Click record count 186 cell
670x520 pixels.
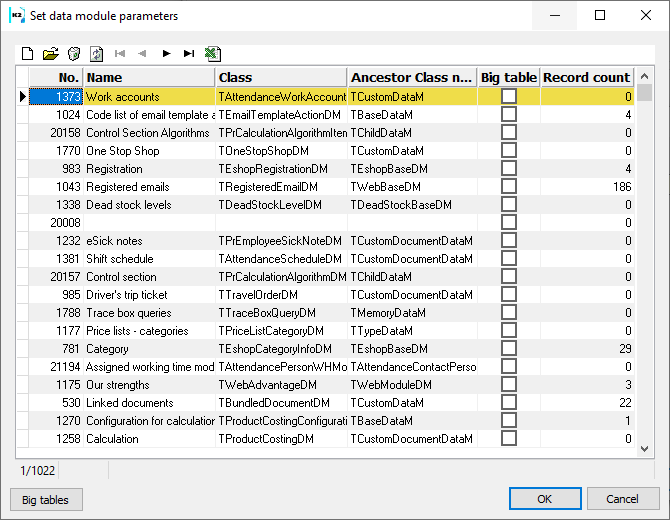[587, 186]
